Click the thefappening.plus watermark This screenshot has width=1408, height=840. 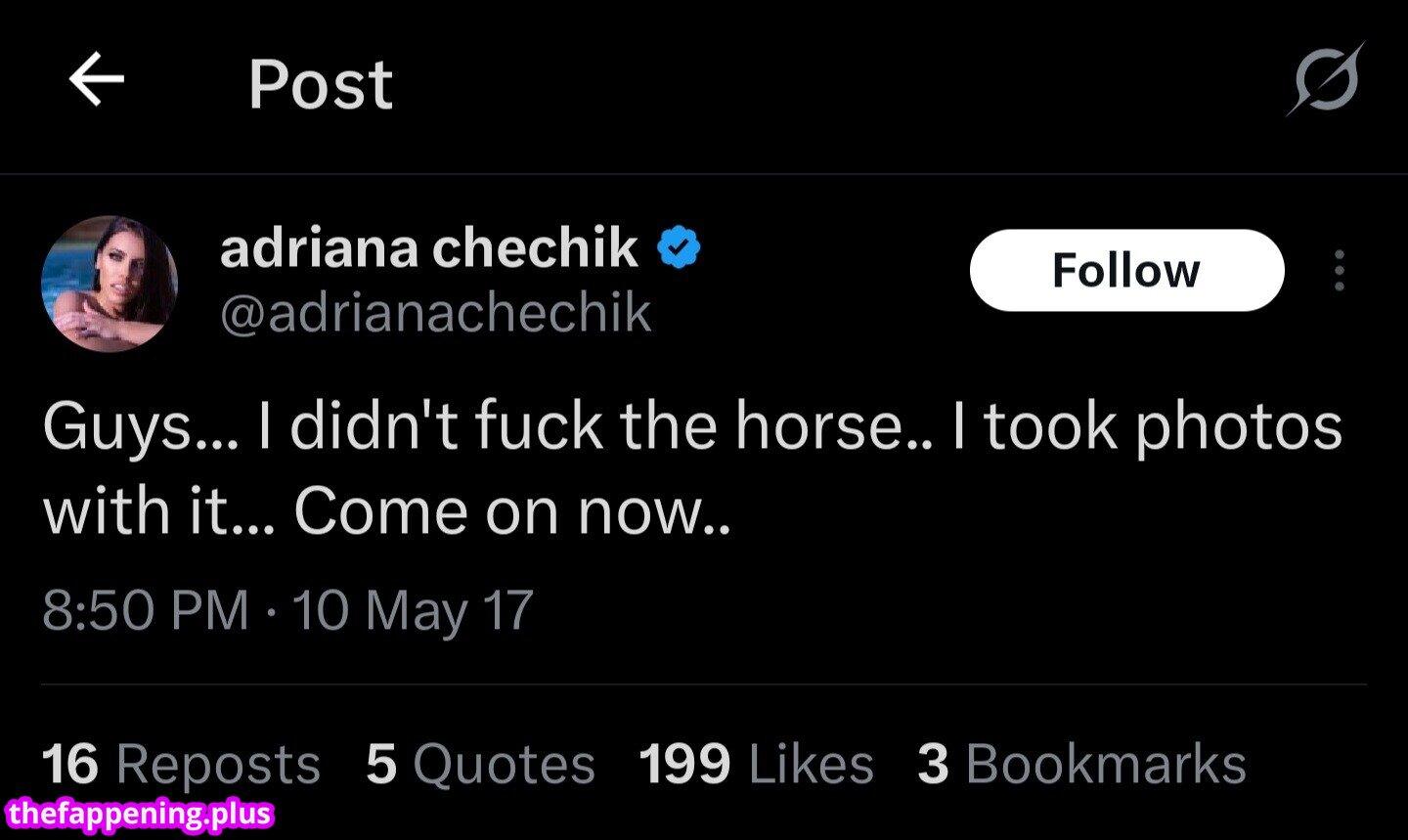(139, 814)
